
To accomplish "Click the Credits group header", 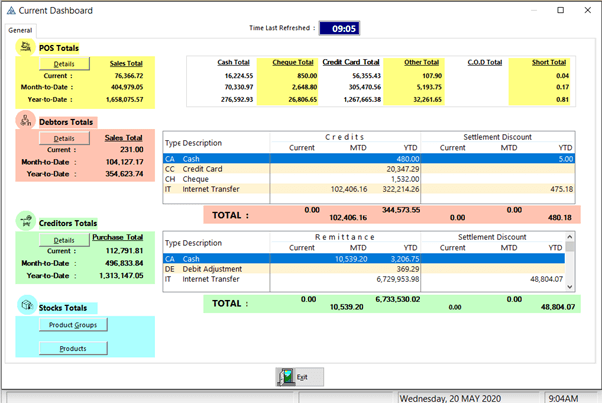I will tap(344, 137).
